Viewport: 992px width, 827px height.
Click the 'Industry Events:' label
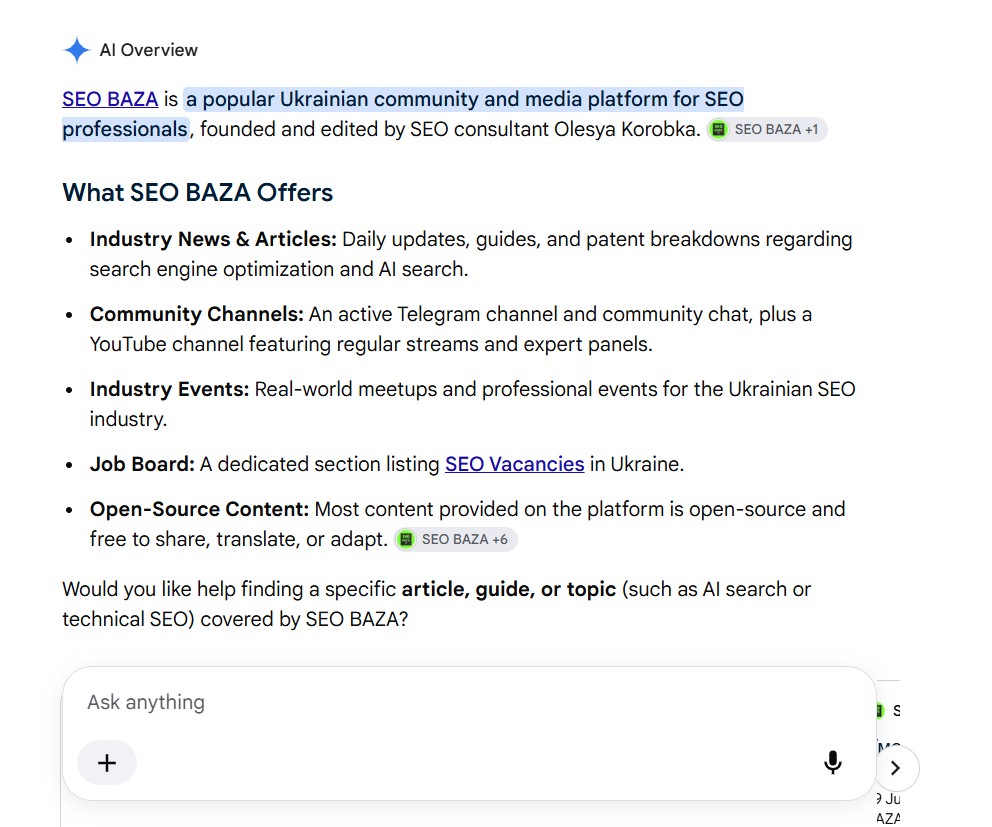(170, 389)
